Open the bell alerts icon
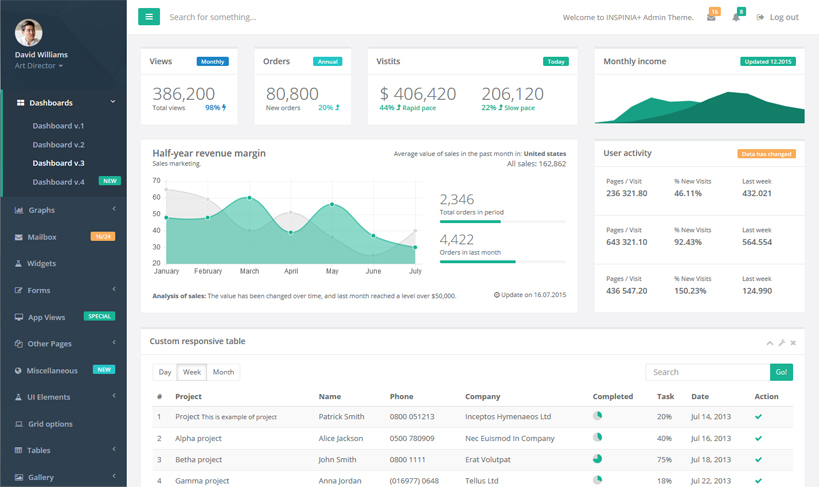Viewport: 819px width, 487px height. (736, 17)
